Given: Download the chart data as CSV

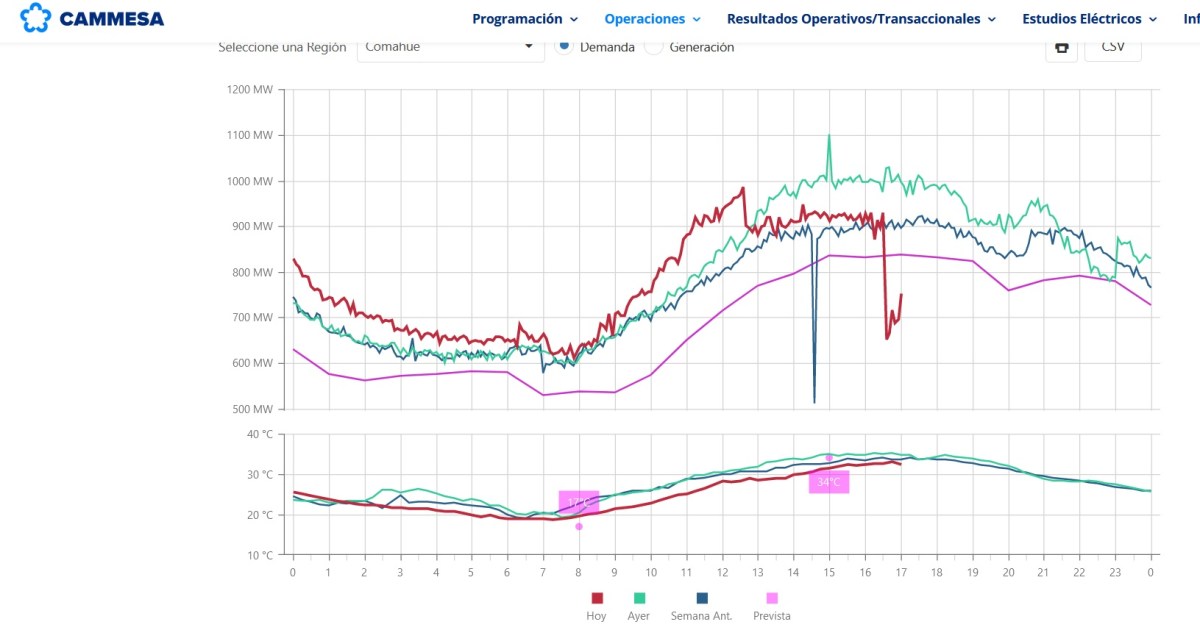Looking at the screenshot, I should click(1112, 47).
